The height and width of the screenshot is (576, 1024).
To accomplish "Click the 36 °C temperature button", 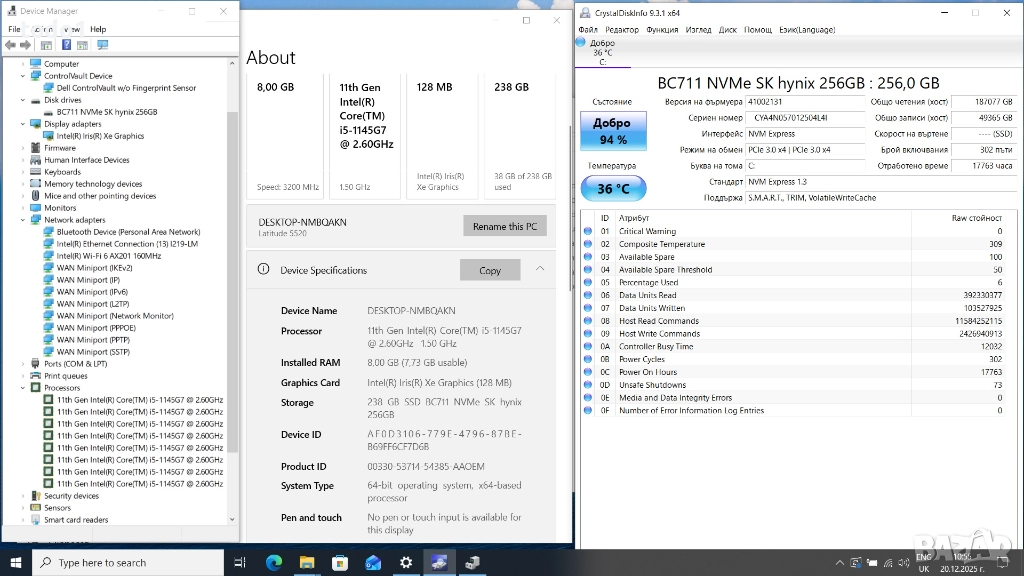I will [x=613, y=188].
